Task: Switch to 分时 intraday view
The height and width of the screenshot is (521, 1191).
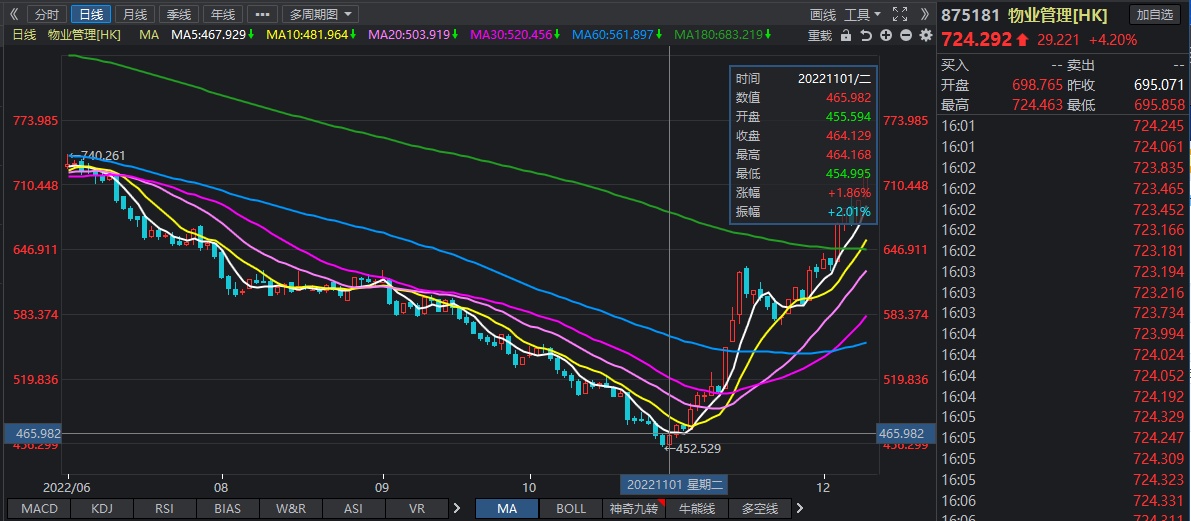Action: [46, 14]
